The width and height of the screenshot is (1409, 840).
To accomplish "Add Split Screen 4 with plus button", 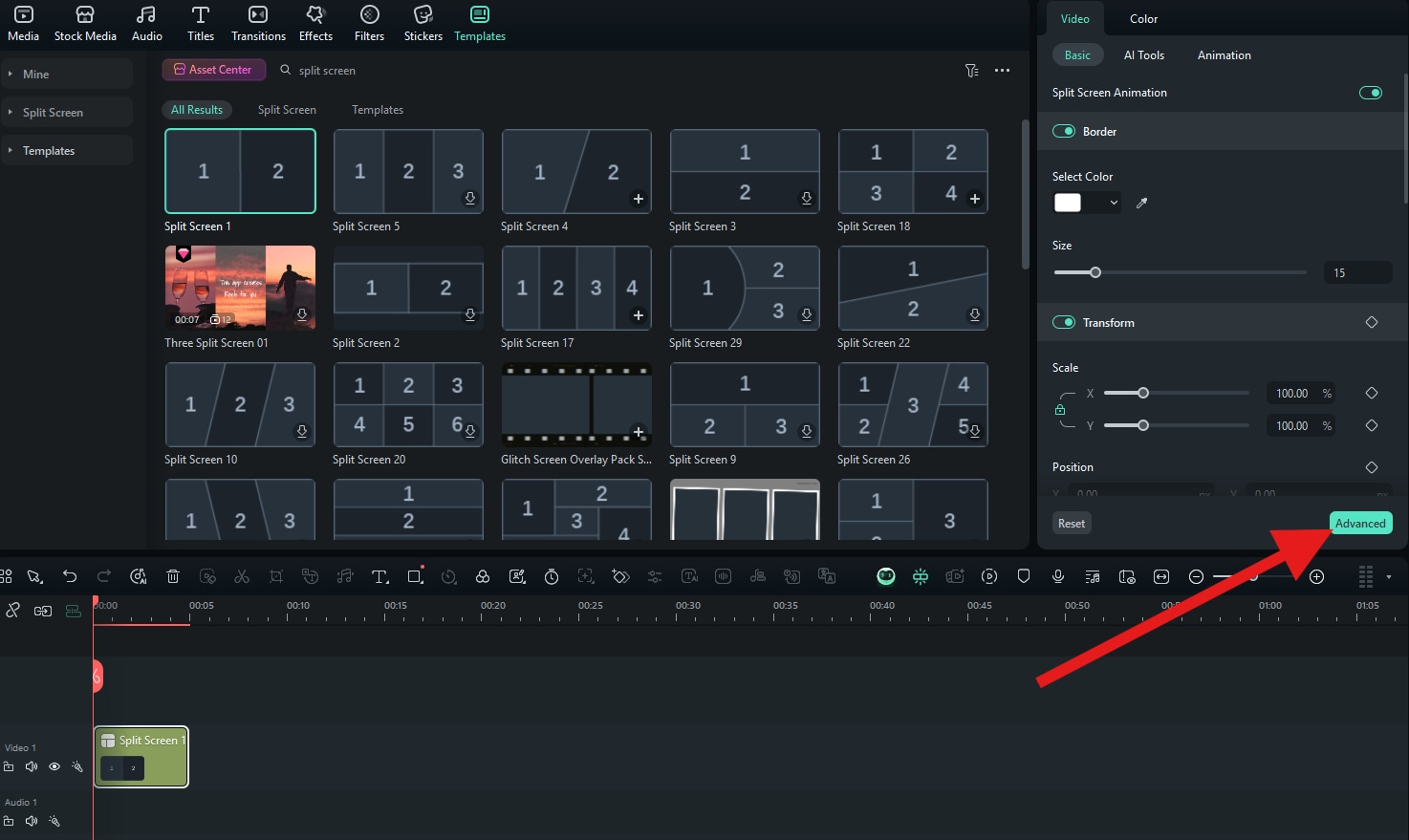I will [x=639, y=199].
